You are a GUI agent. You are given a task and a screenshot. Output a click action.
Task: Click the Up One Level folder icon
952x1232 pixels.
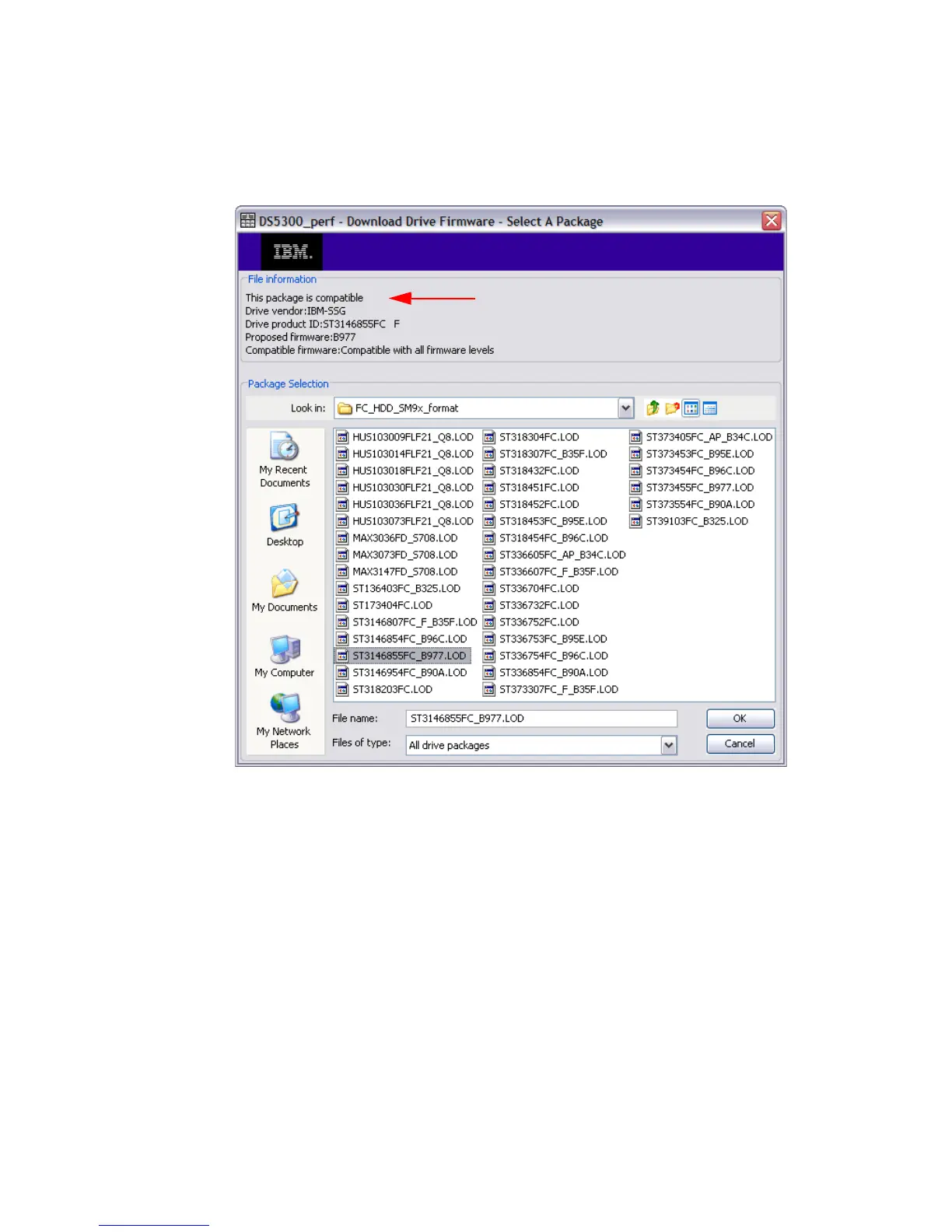[653, 408]
